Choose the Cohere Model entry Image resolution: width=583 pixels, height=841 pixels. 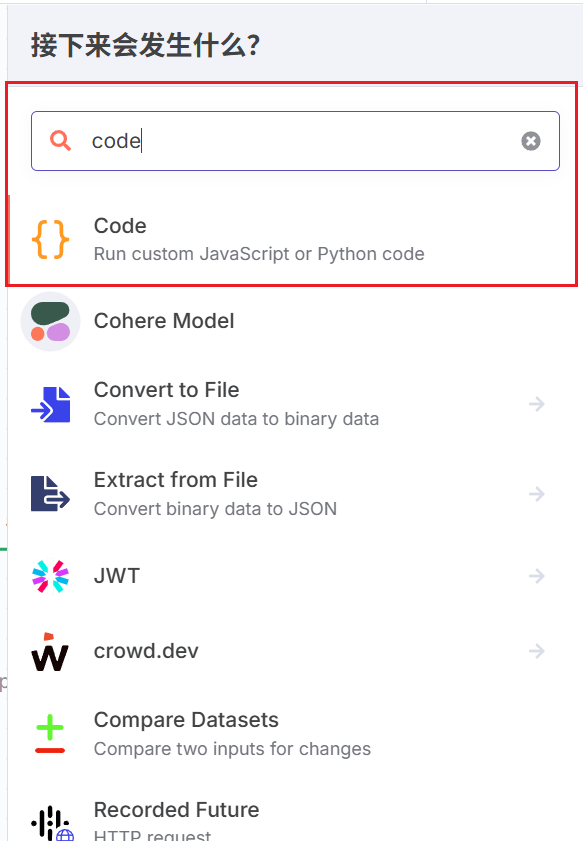click(293, 321)
